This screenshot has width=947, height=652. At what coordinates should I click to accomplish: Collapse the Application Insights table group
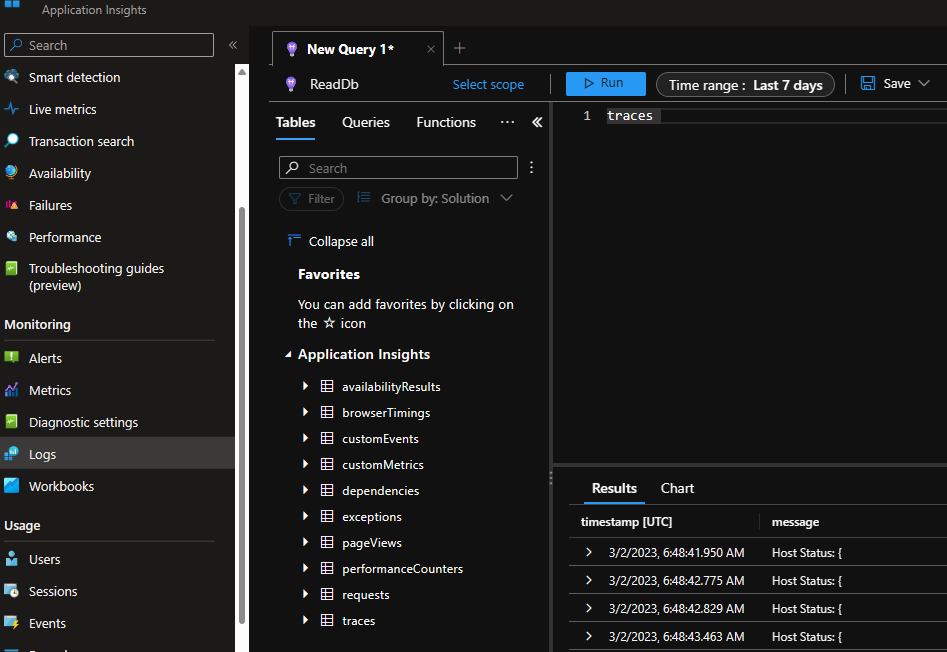[288, 354]
